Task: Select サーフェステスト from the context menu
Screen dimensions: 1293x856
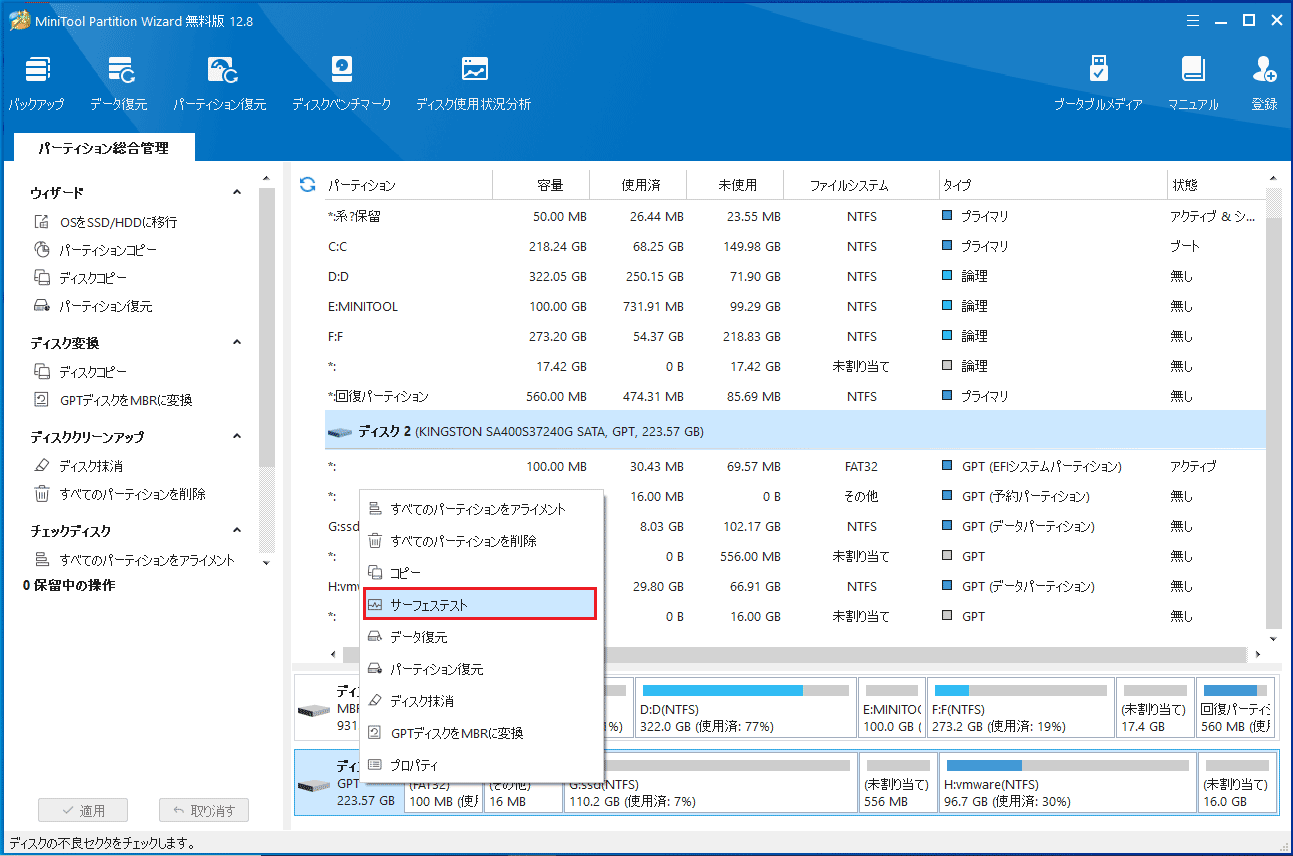Action: coord(481,605)
